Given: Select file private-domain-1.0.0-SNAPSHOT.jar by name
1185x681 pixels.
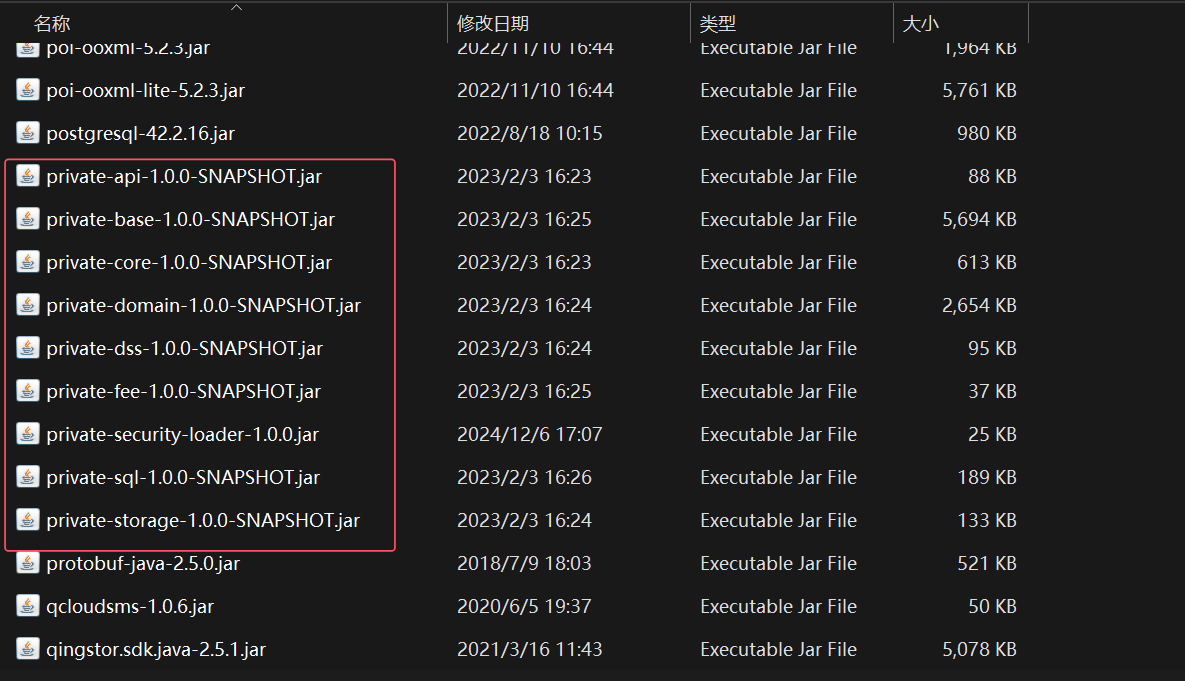Looking at the screenshot, I should pos(203,305).
